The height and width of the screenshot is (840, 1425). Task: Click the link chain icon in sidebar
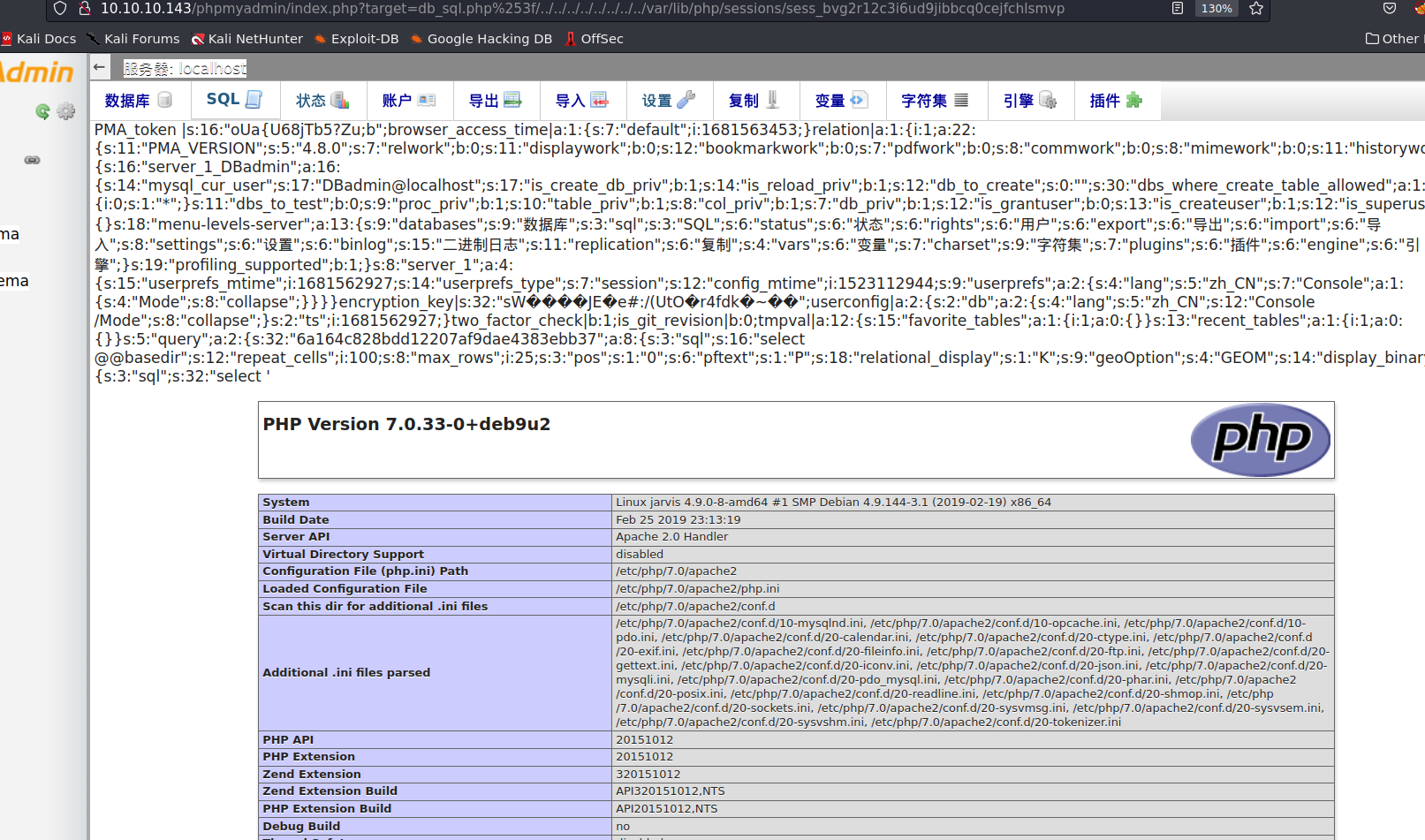[32, 160]
